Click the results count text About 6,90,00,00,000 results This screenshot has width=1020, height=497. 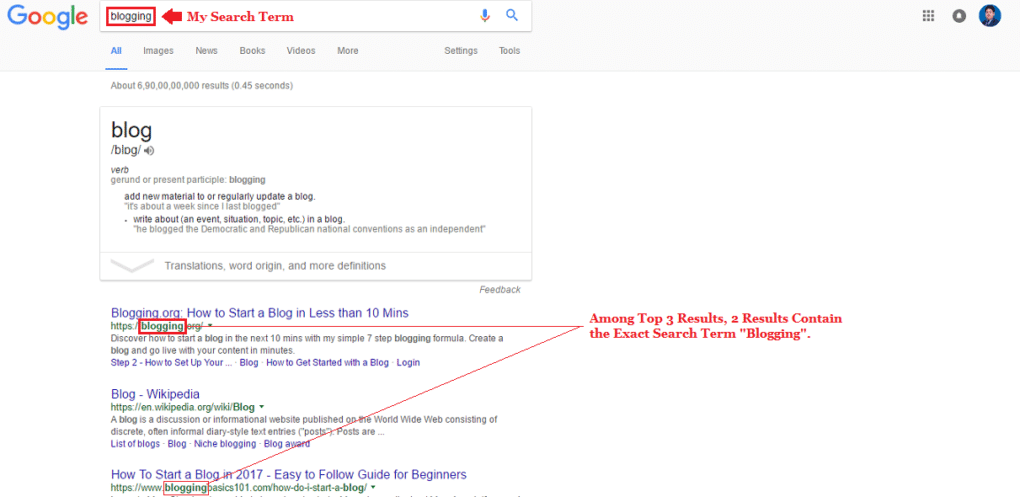pos(202,85)
